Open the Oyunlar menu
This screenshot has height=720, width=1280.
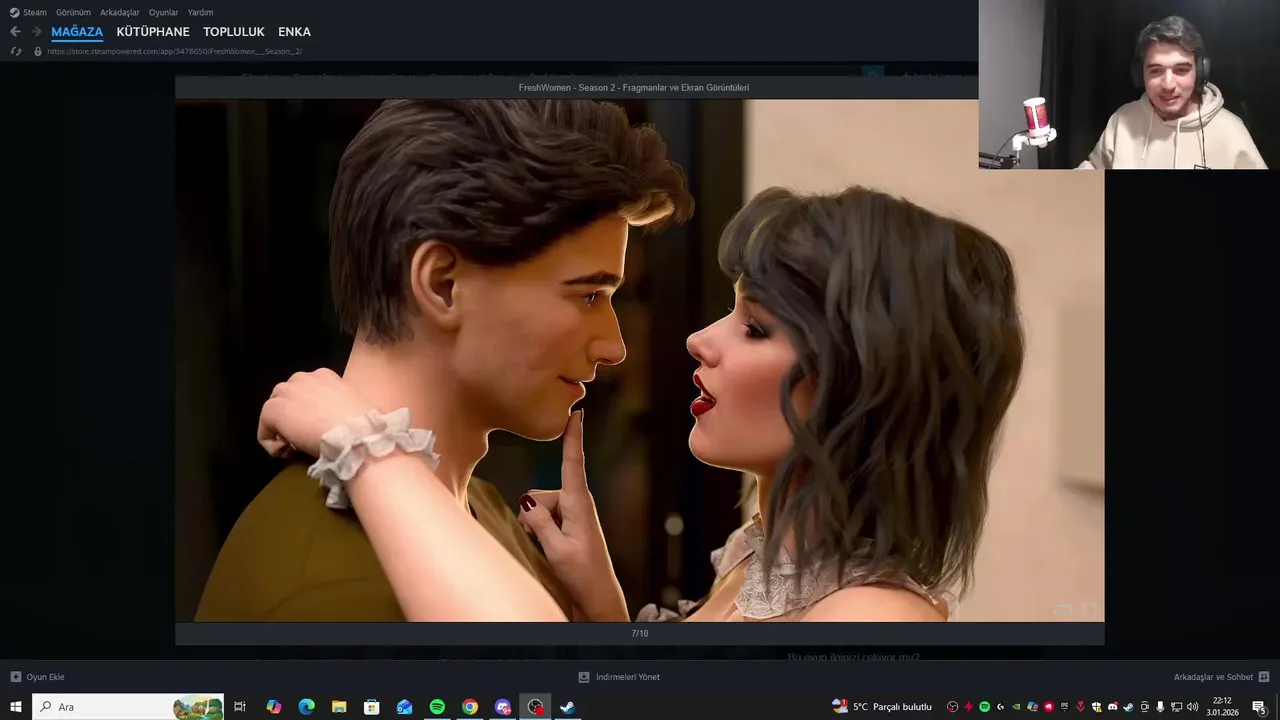163,12
